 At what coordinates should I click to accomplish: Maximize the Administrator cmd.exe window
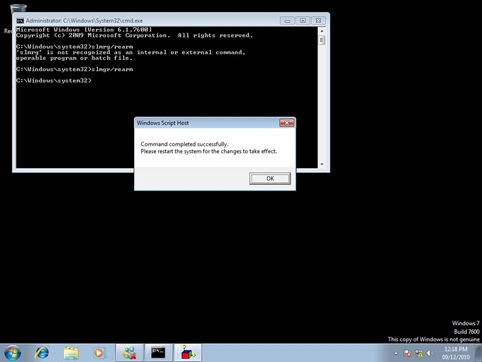pyautogui.click(x=303, y=21)
